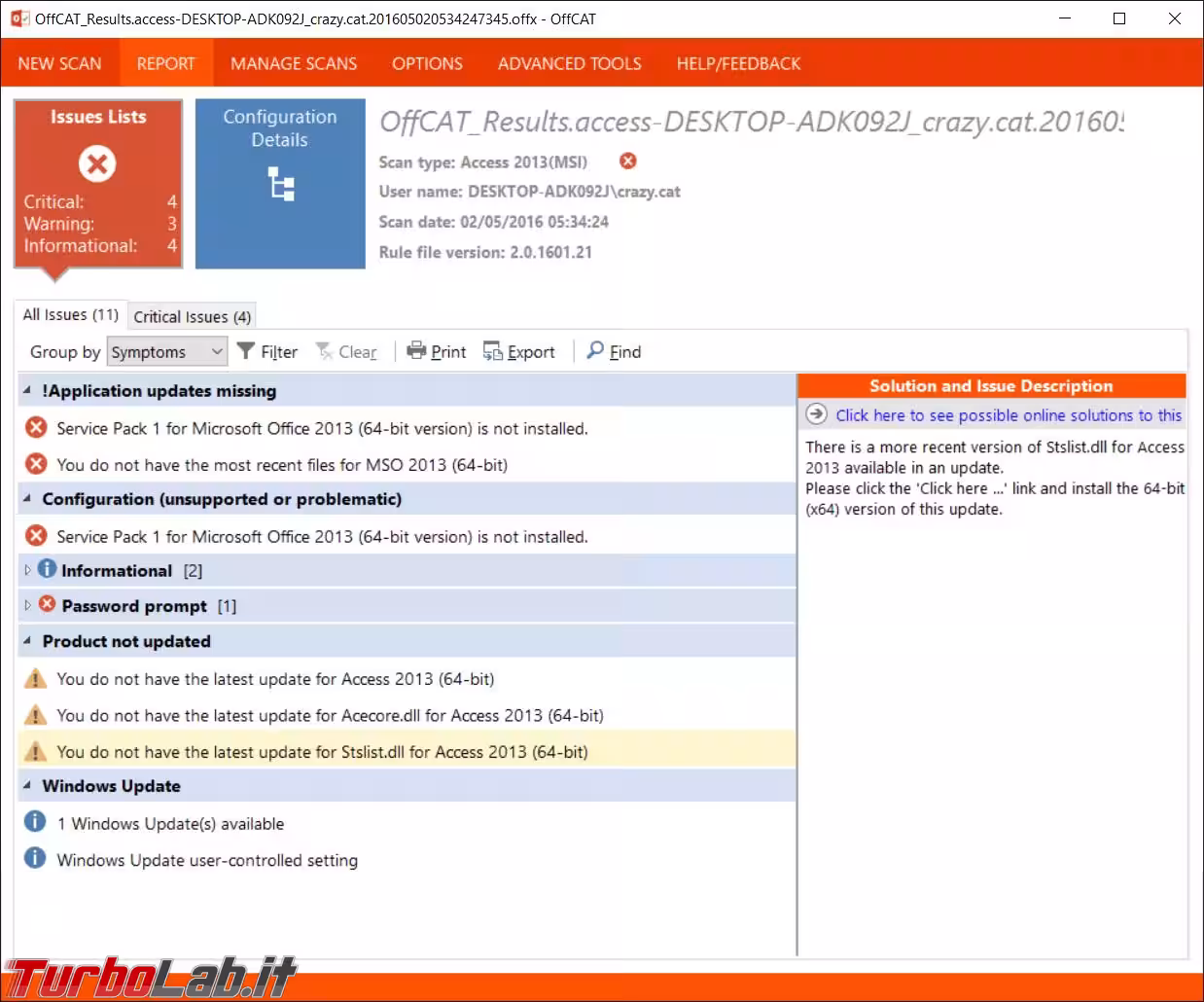Screen dimensions: 1204x1002
Task: Click the possible online solutions link
Action: coord(1008,415)
